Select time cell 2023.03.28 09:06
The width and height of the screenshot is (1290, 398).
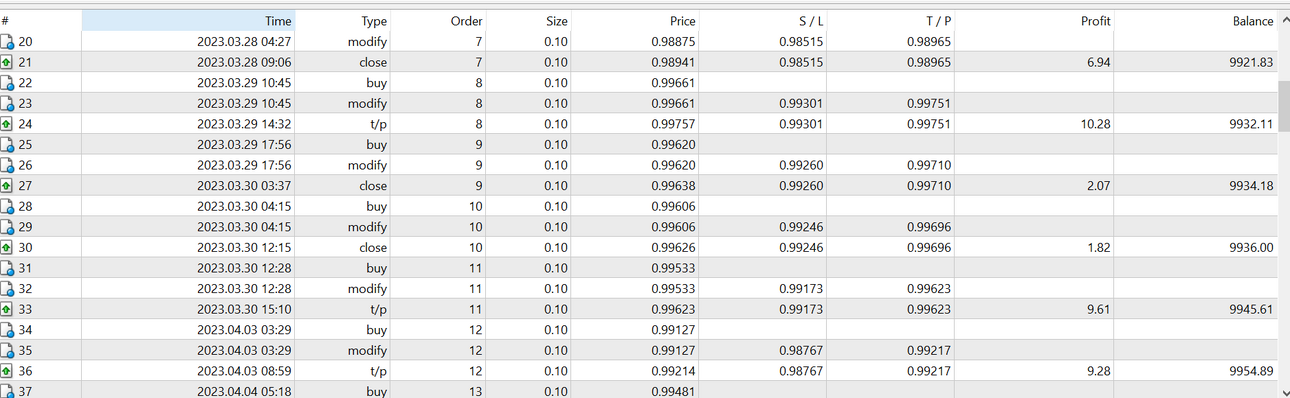(x=244, y=62)
